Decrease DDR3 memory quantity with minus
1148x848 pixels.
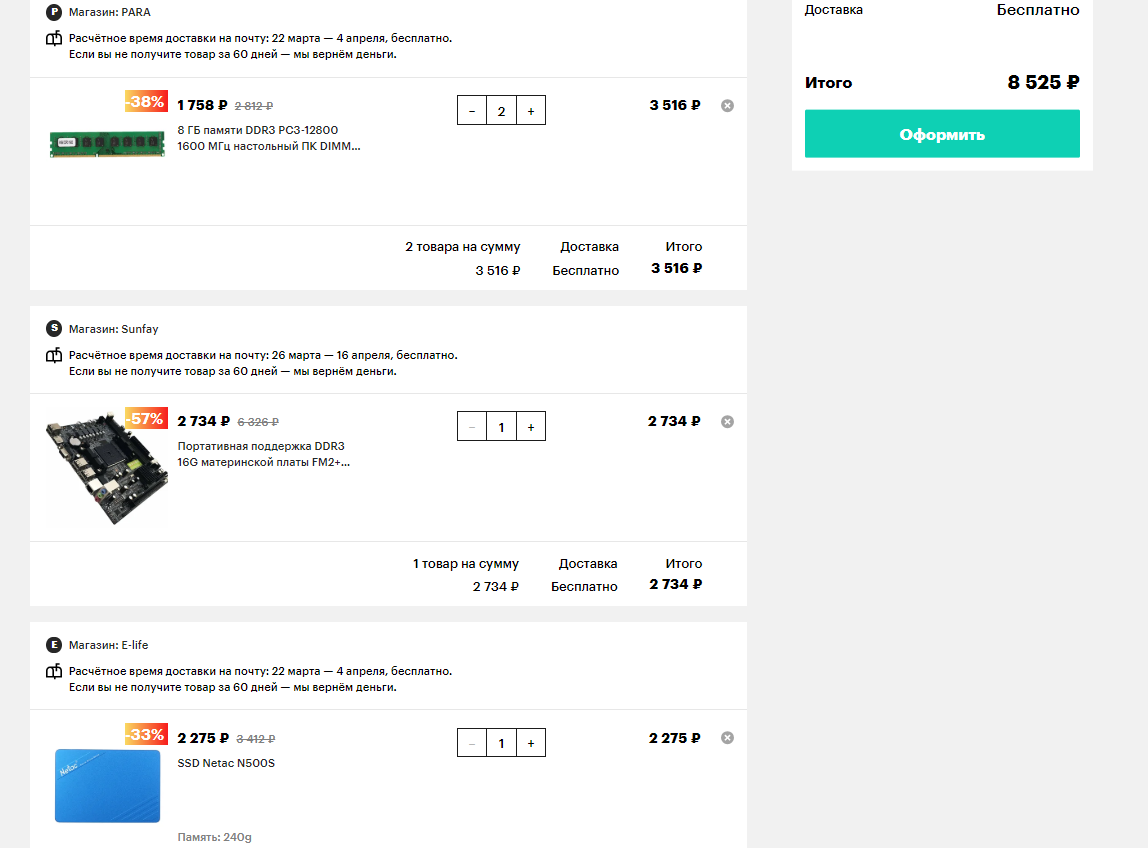[x=472, y=111]
